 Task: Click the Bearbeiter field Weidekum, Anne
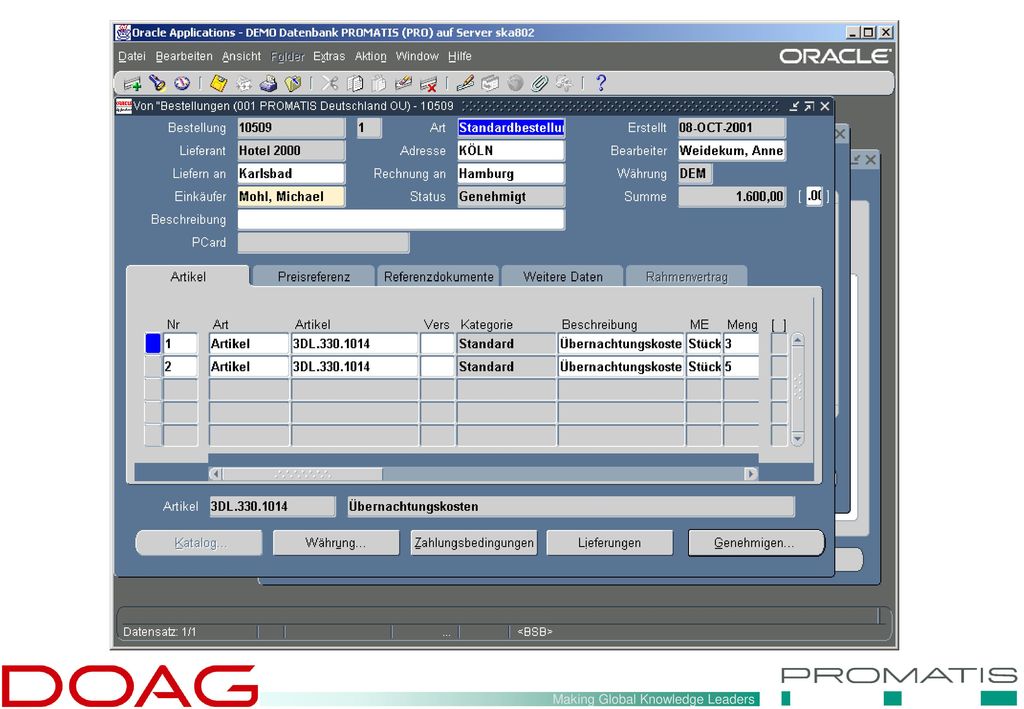(731, 150)
